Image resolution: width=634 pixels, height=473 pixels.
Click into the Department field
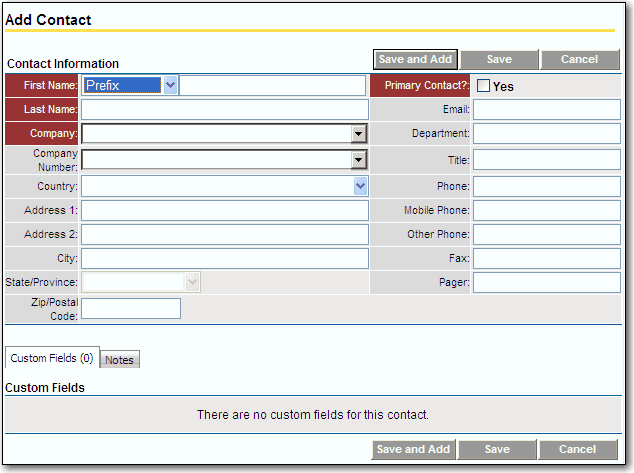(x=547, y=134)
